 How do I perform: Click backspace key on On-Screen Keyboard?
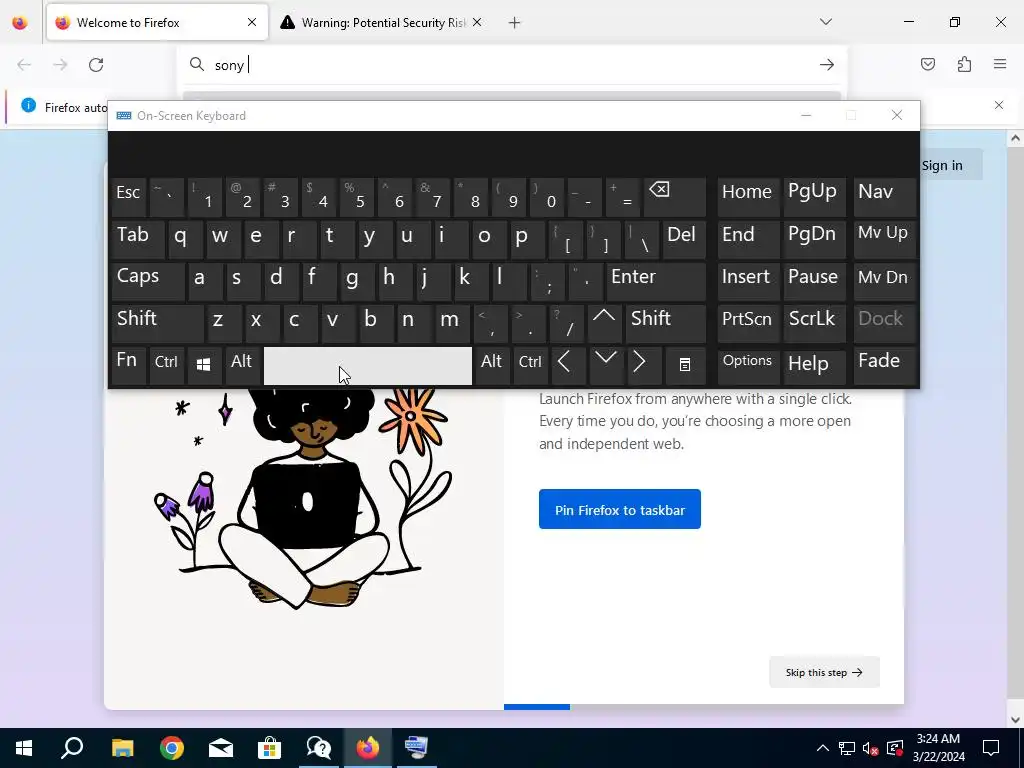(x=675, y=197)
